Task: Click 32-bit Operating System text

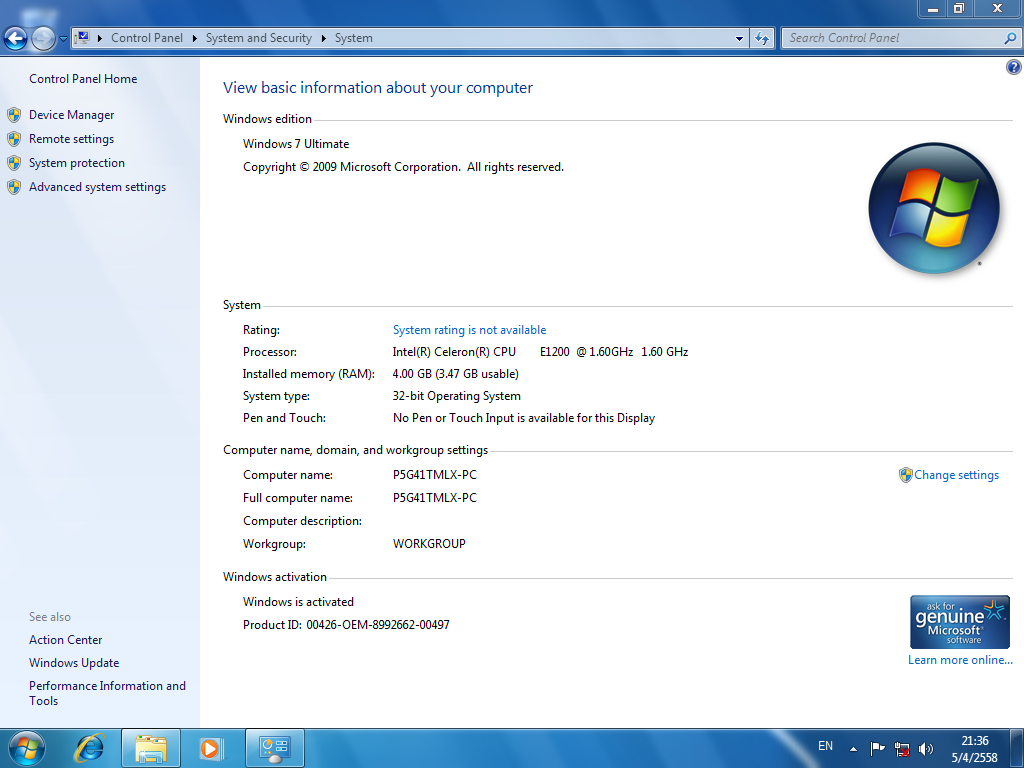Action: pos(456,396)
